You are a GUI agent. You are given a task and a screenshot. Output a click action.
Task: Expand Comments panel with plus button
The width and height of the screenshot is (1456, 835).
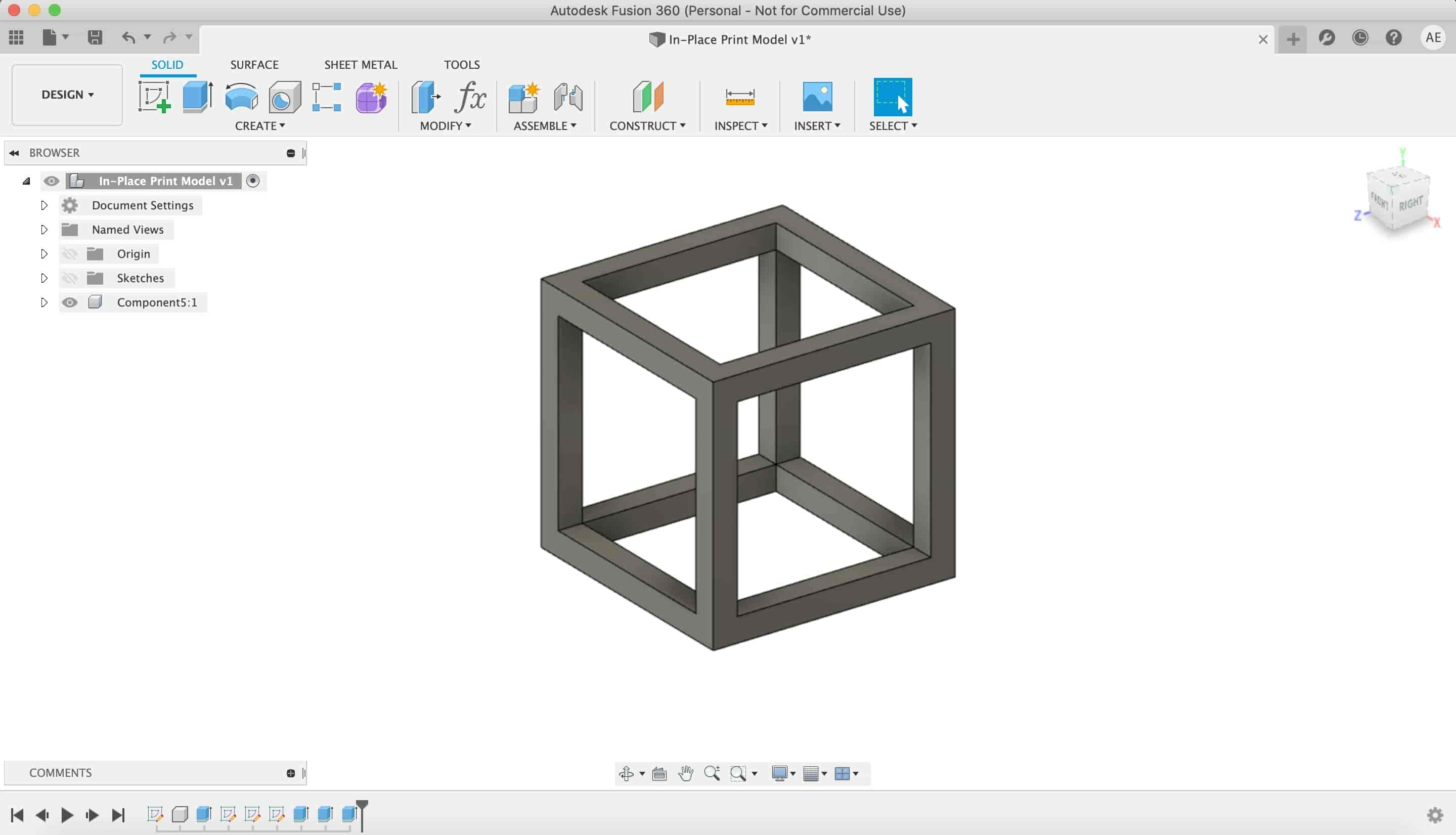[291, 773]
